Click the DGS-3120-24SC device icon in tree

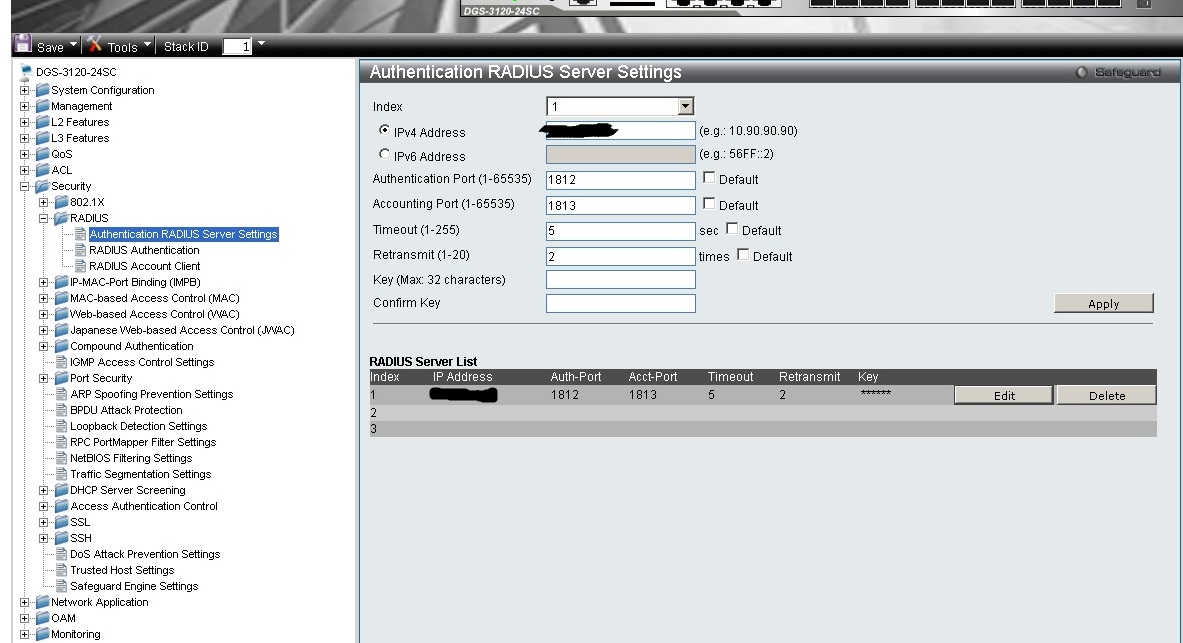point(26,72)
